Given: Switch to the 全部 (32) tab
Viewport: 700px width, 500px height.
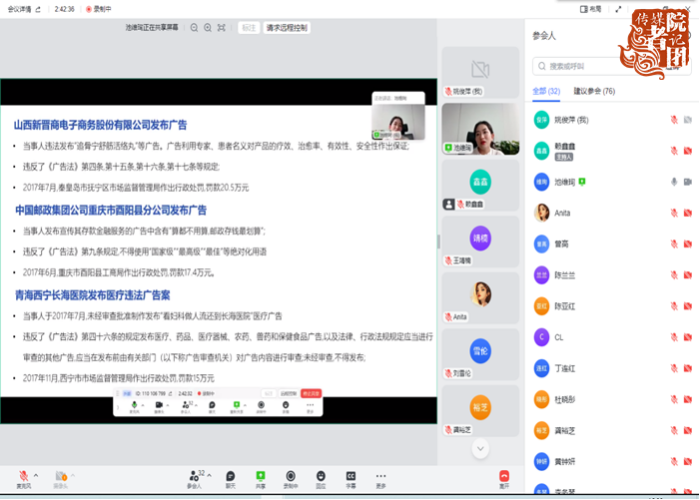Looking at the screenshot, I should [546, 92].
